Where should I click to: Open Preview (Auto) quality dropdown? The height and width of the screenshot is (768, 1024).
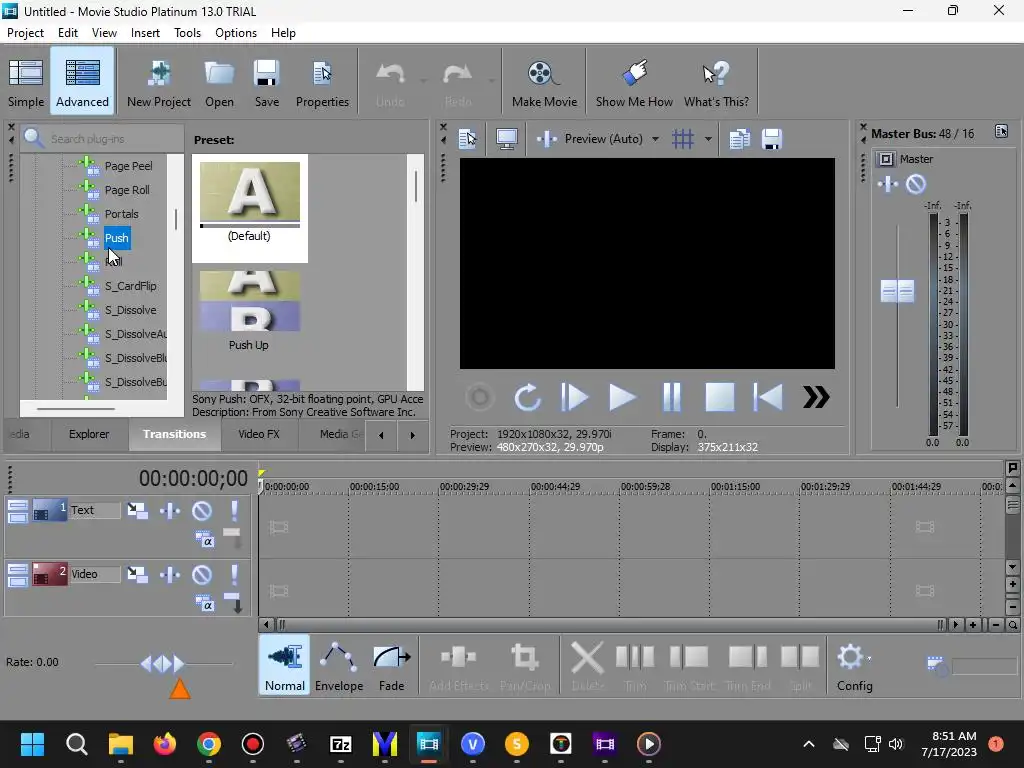[655, 139]
